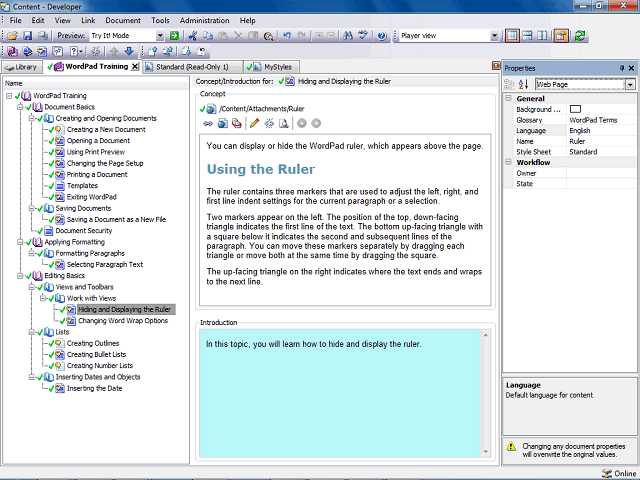Click the preview magnifier icon in Concept toolbar
This screenshot has width=640, height=480.
coord(284,123)
